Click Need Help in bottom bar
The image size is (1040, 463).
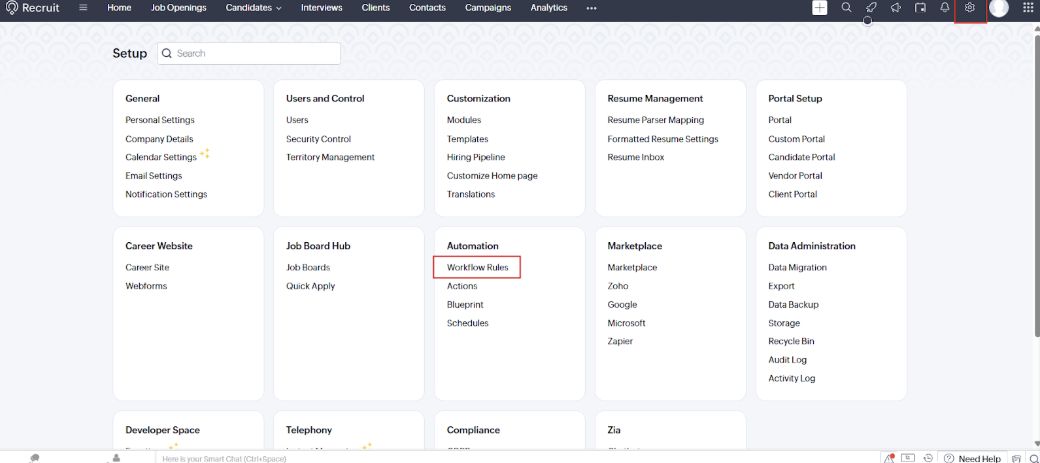979,458
